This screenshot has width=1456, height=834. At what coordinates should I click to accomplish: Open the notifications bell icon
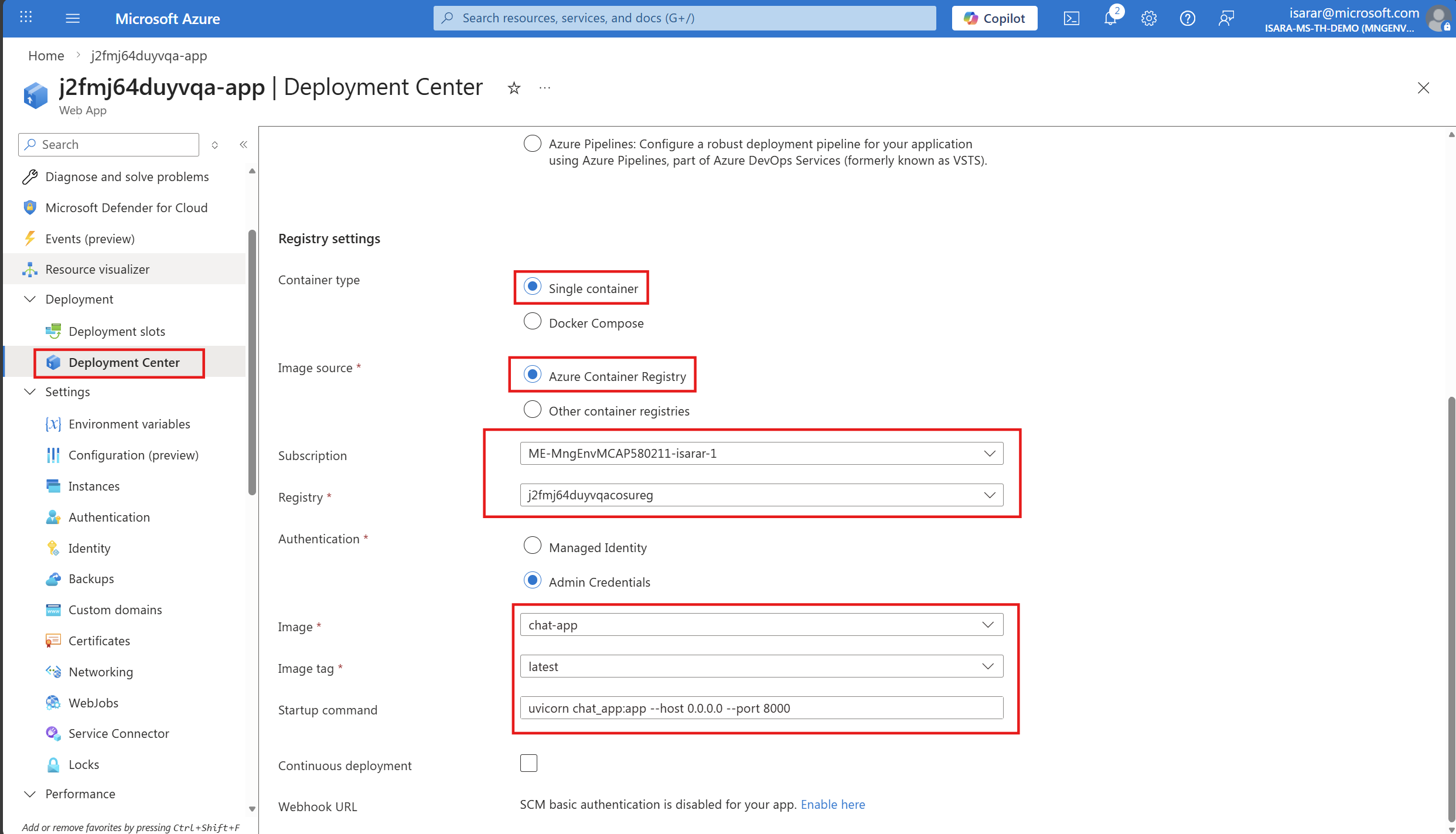pos(1110,18)
